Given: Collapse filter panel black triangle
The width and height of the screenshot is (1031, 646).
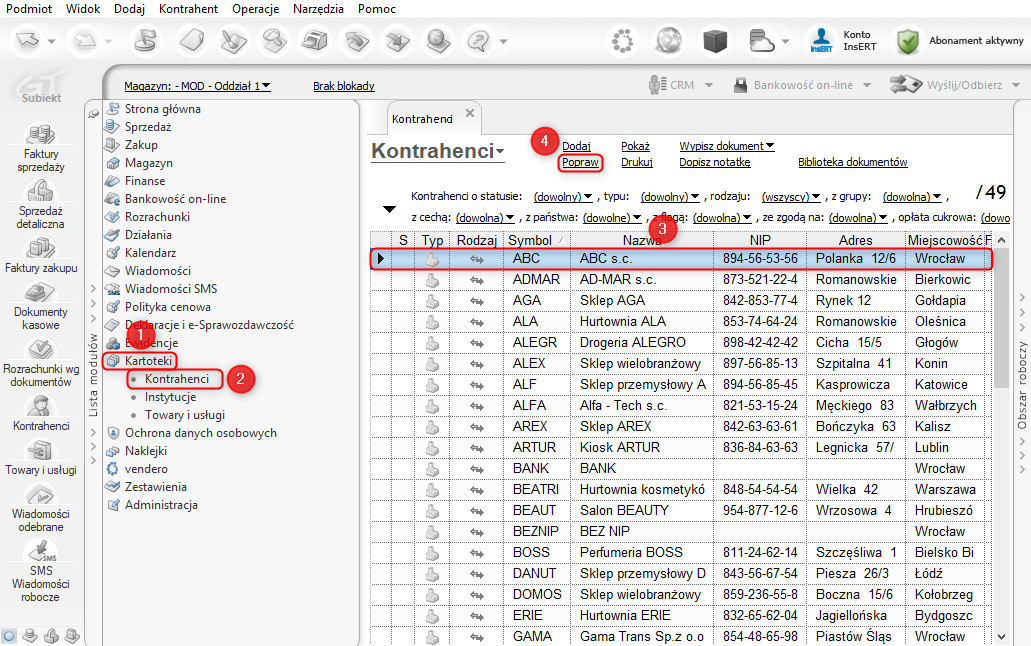Looking at the screenshot, I should point(389,209).
